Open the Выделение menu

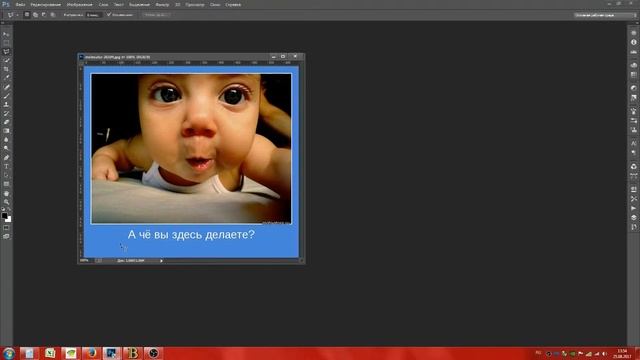point(139,4)
